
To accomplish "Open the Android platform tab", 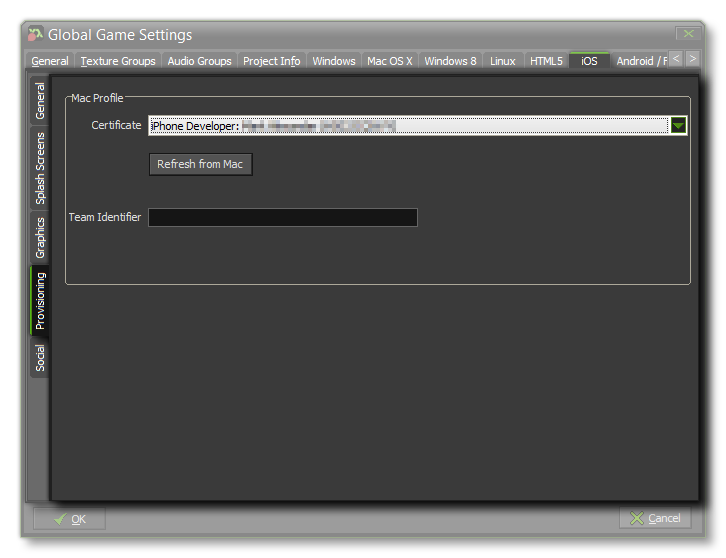I will click(x=638, y=61).
